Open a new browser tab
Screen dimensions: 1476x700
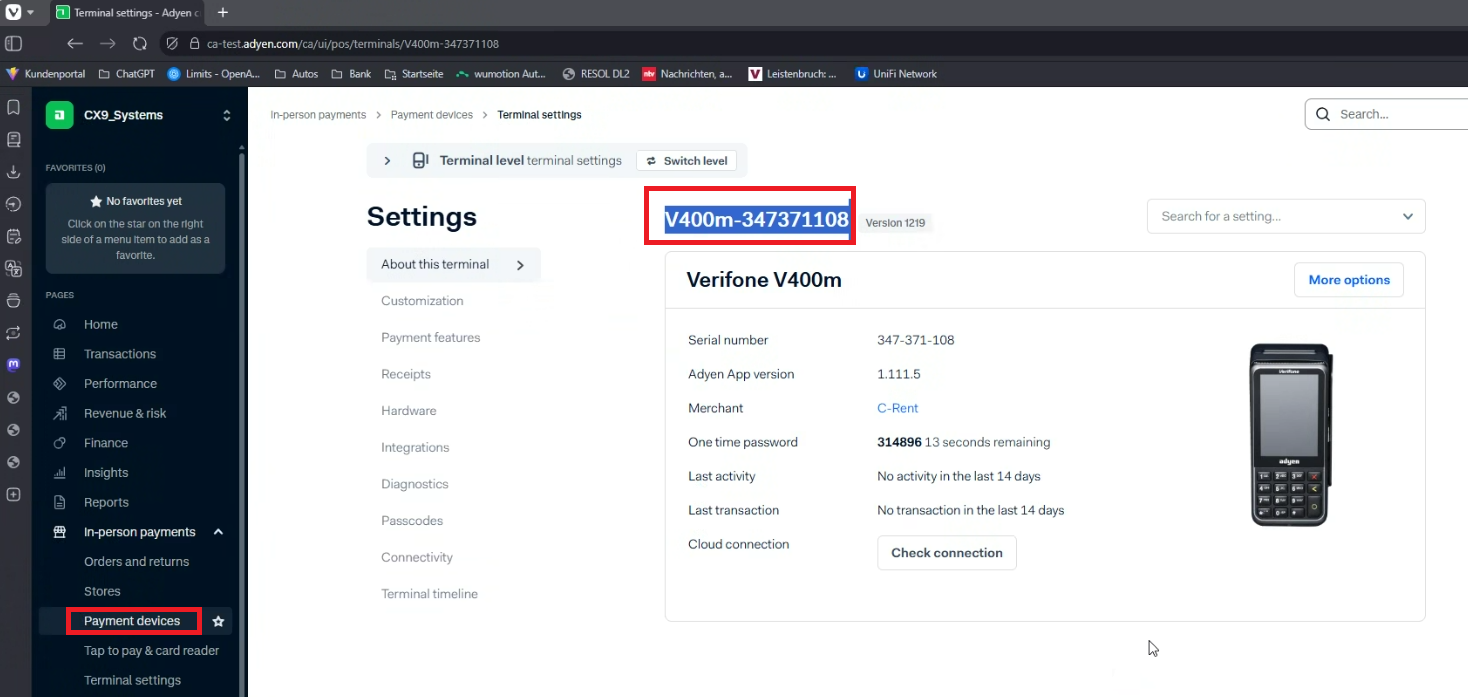(x=223, y=13)
